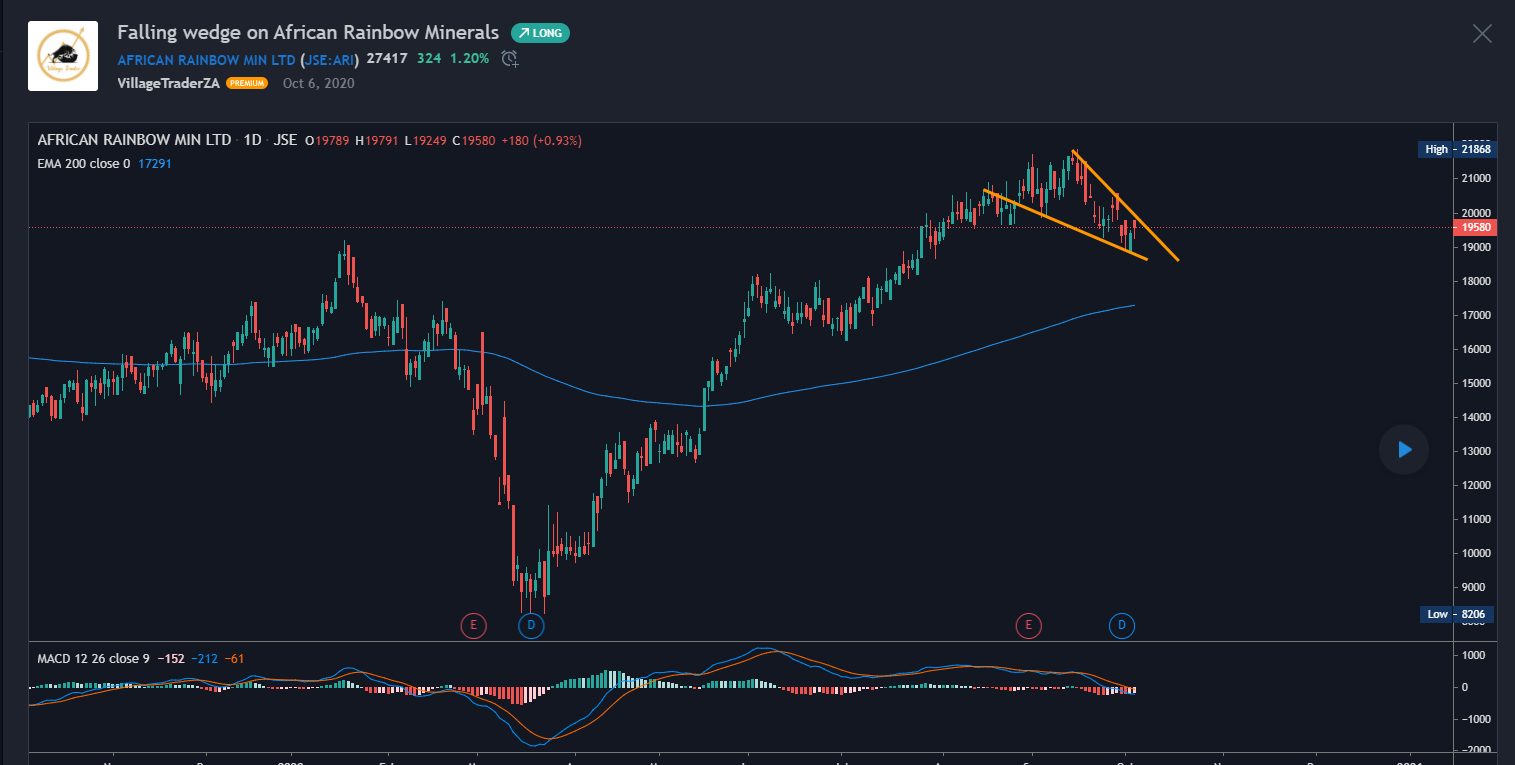Click the orange PREMIUM badge
This screenshot has width=1515, height=765.
[247, 84]
